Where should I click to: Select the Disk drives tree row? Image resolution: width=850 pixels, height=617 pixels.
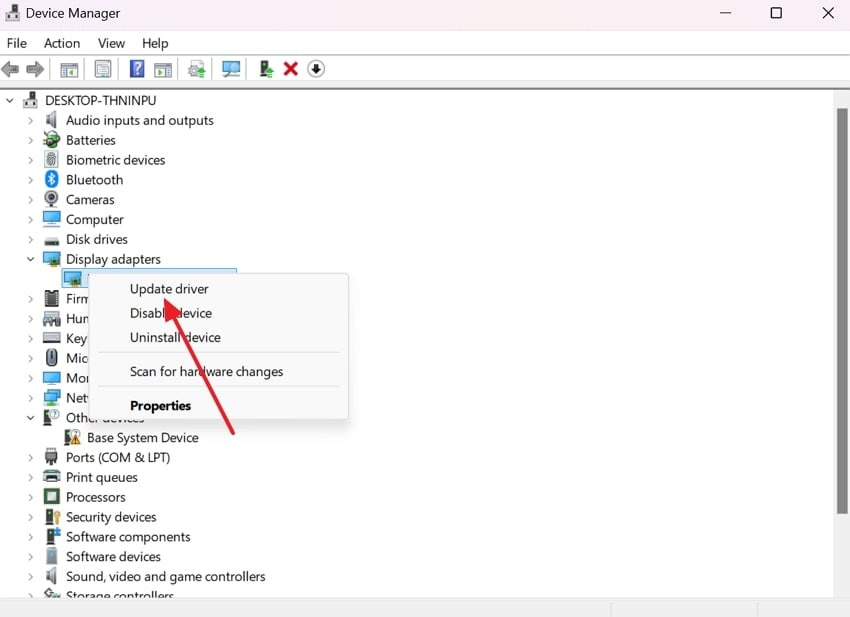coord(97,239)
